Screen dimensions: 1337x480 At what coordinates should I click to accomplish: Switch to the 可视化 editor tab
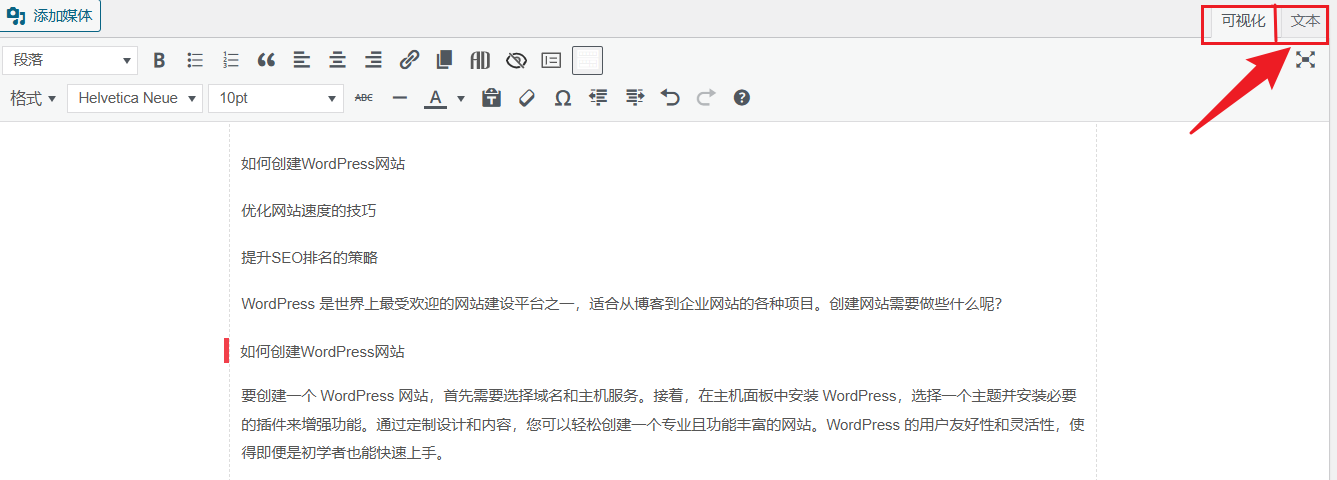(x=1243, y=21)
